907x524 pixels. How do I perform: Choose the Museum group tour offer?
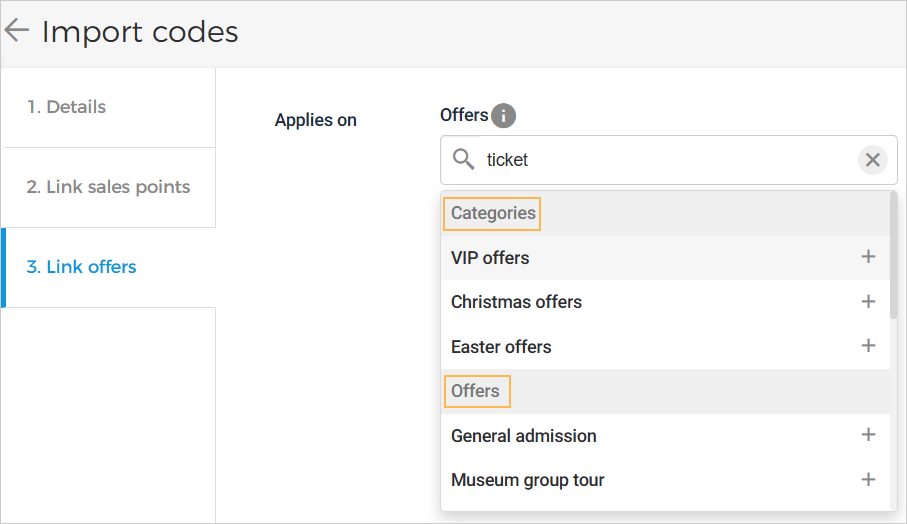(x=527, y=480)
